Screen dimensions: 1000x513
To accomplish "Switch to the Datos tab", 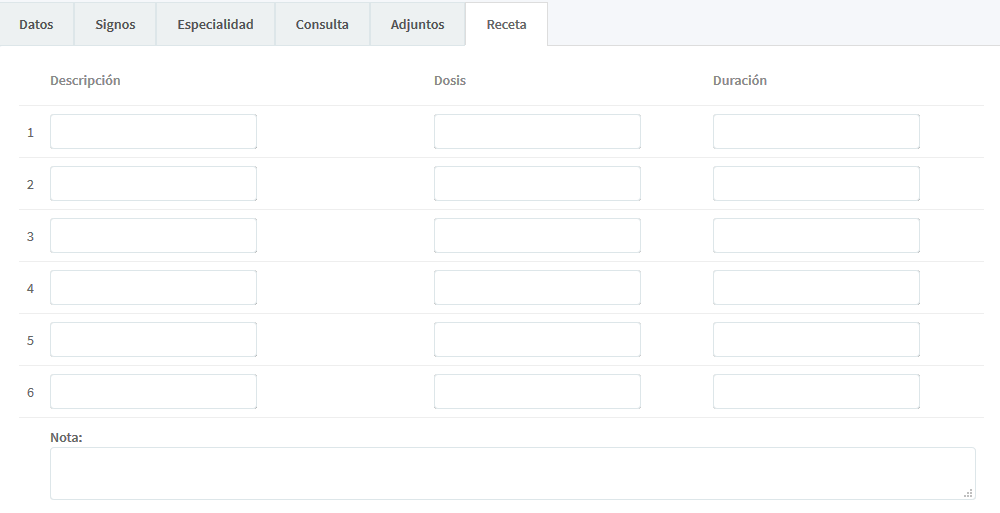I will [x=36, y=25].
